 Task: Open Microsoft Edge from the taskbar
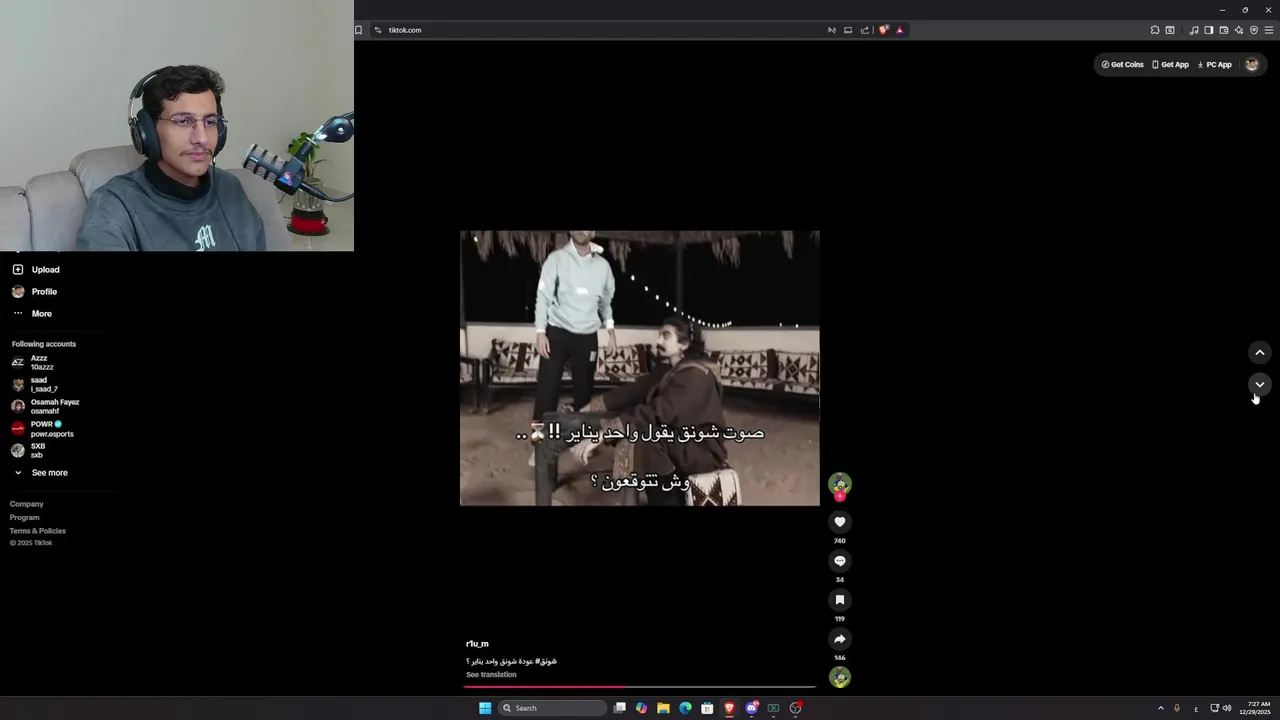(685, 708)
